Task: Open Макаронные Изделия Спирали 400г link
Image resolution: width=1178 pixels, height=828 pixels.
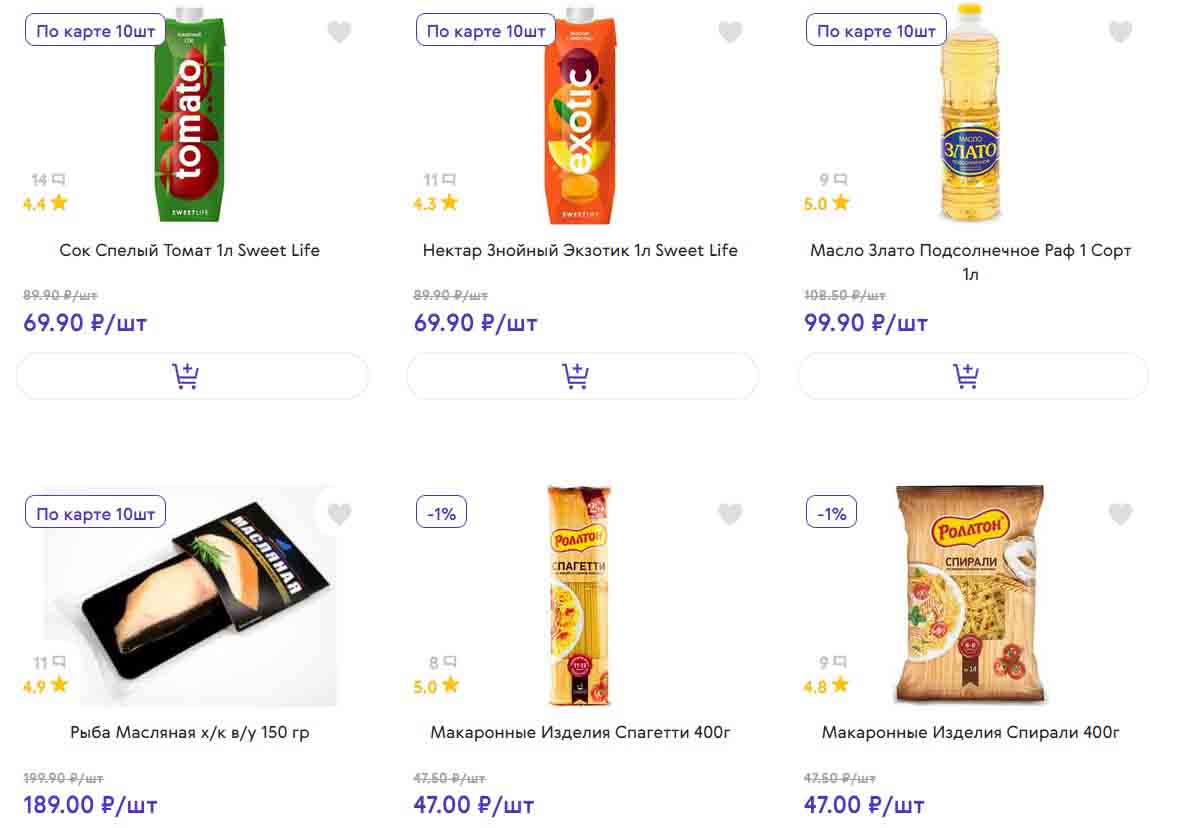Action: coord(970,733)
